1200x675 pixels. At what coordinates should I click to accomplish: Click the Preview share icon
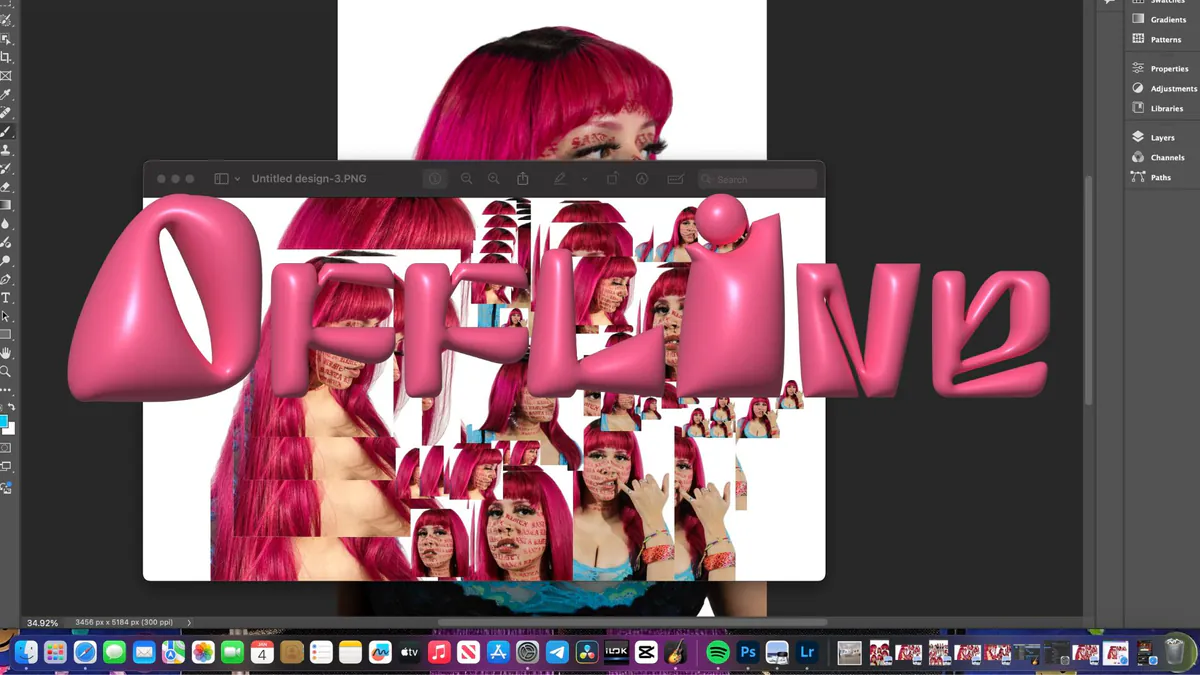click(x=523, y=179)
